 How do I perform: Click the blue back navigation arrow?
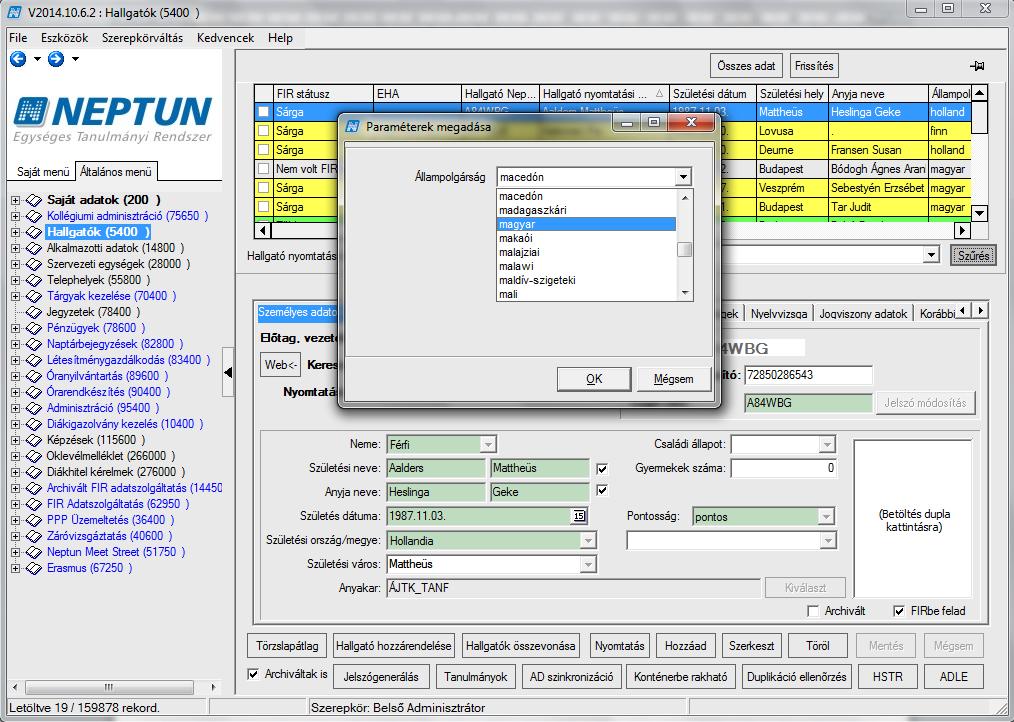tap(18, 60)
